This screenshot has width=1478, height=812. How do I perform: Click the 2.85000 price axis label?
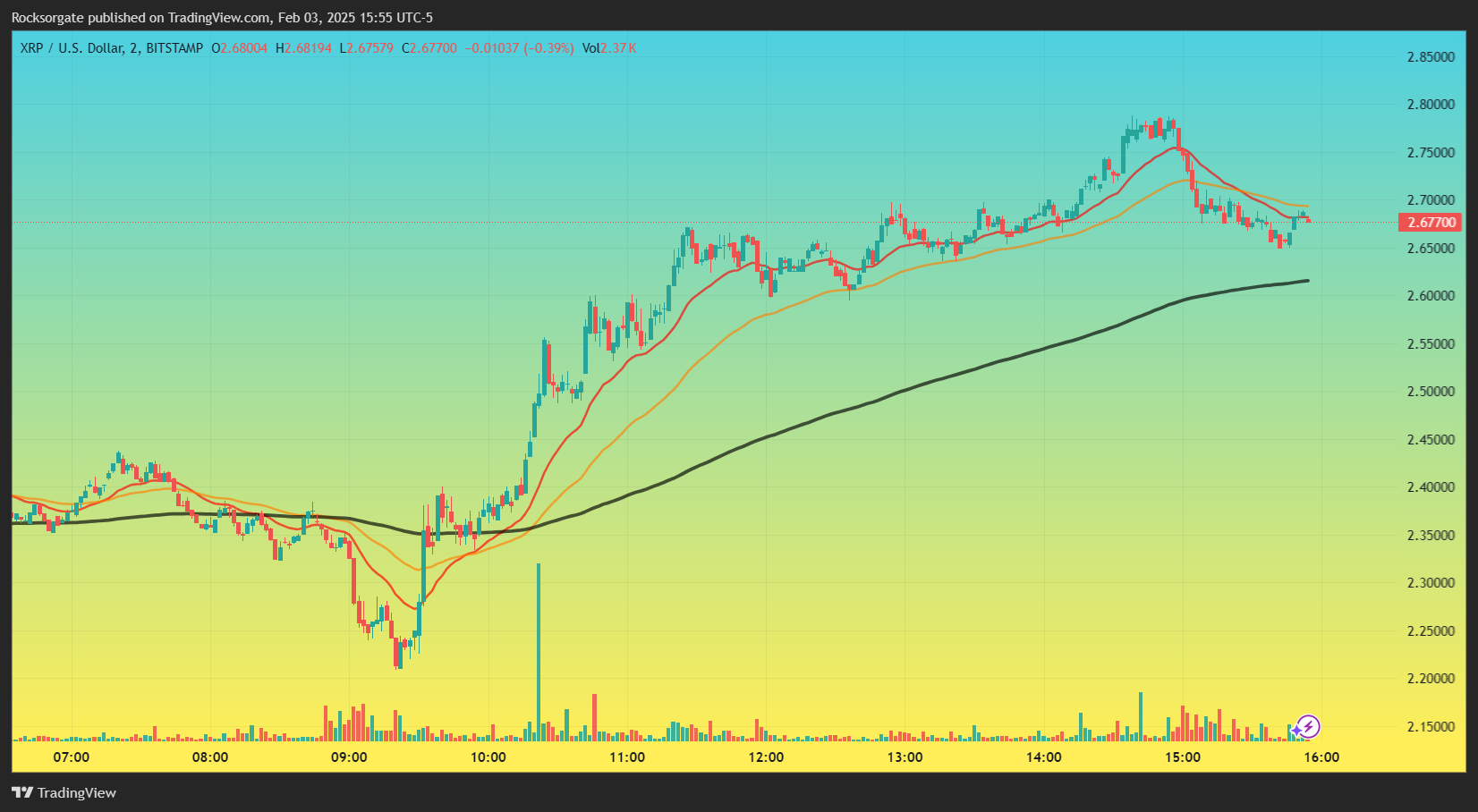point(1431,56)
